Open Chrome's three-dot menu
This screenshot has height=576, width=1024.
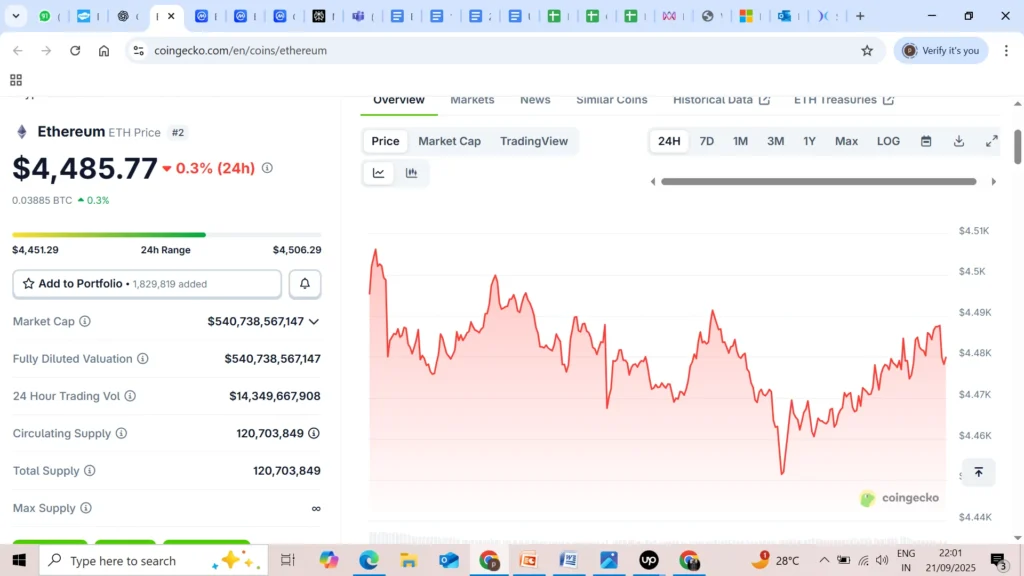(x=1006, y=50)
